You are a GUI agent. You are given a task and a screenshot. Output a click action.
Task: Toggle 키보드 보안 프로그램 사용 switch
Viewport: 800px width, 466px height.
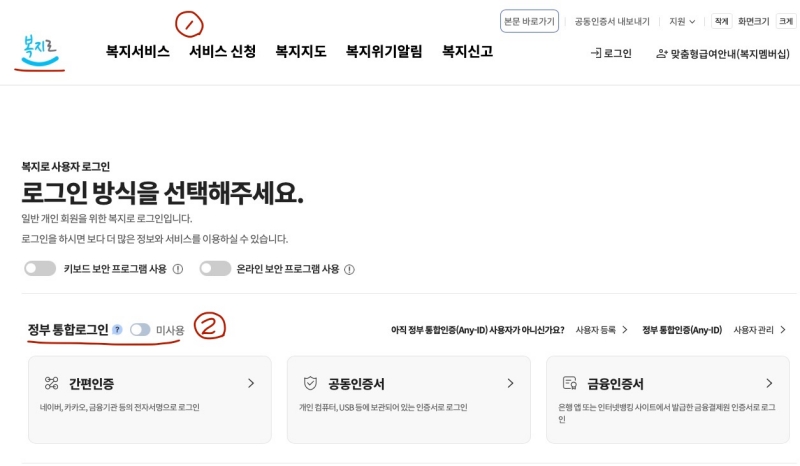point(40,268)
